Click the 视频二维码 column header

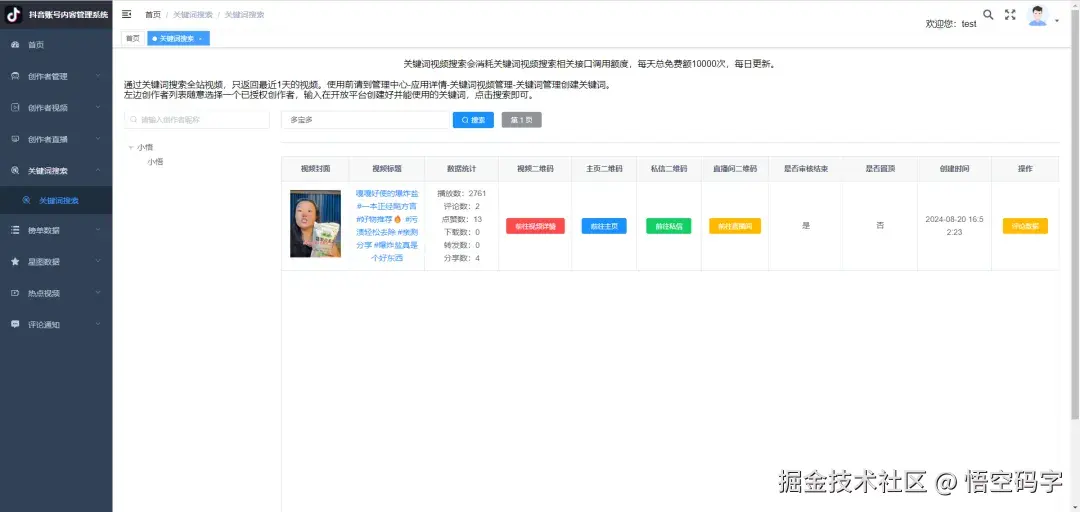(x=535, y=169)
